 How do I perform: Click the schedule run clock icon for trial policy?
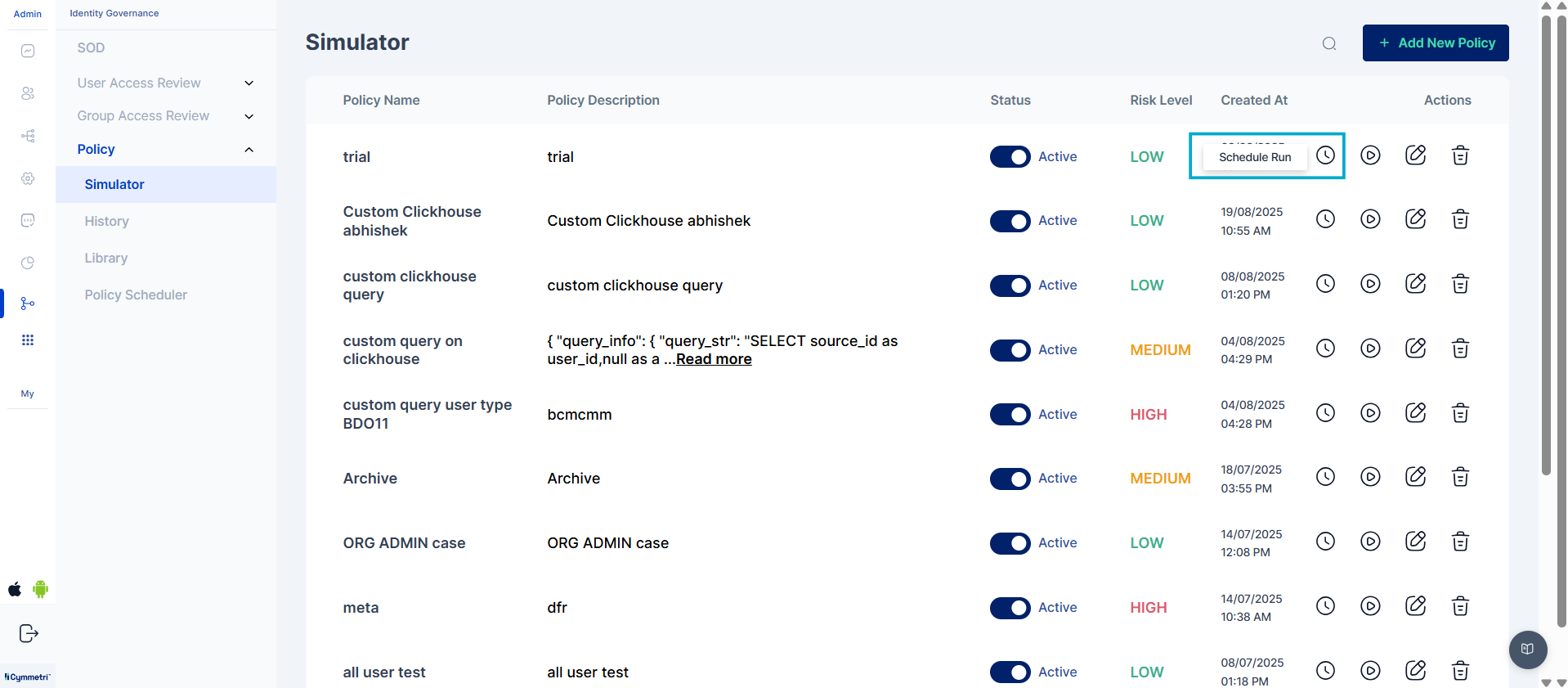click(1325, 155)
